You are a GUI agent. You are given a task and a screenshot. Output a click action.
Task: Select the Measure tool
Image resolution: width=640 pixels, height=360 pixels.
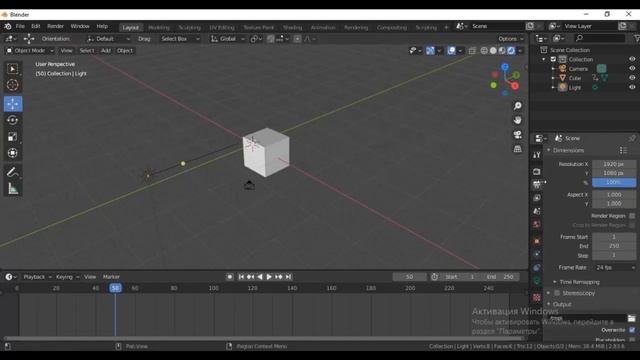pyautogui.click(x=13, y=189)
